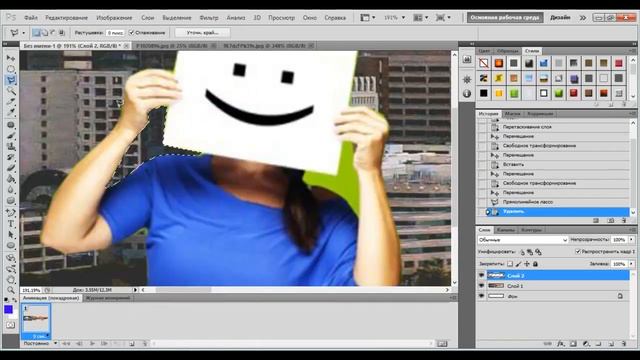Click the no-style swatch in Styles panel

[x=484, y=63]
